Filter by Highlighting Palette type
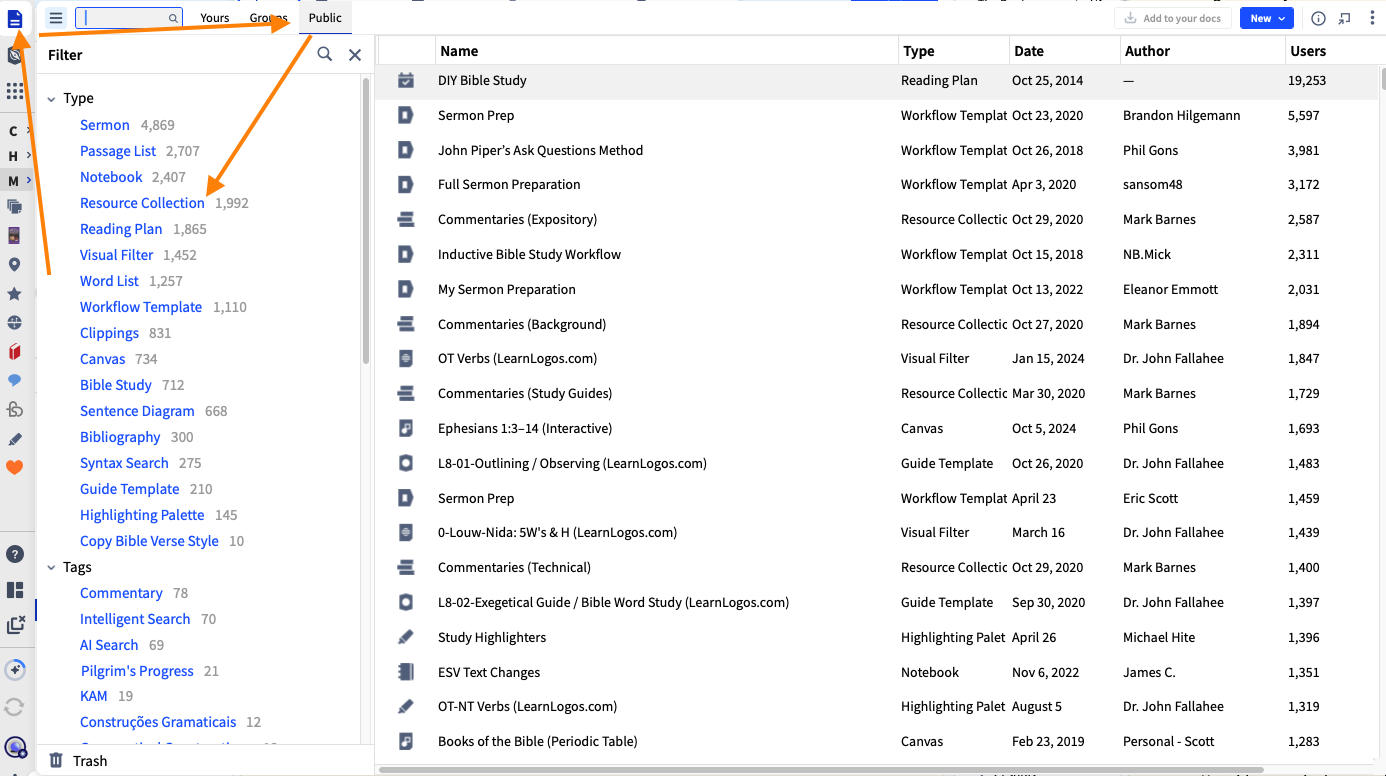This screenshot has width=1386, height=776. pyautogui.click(x=142, y=515)
